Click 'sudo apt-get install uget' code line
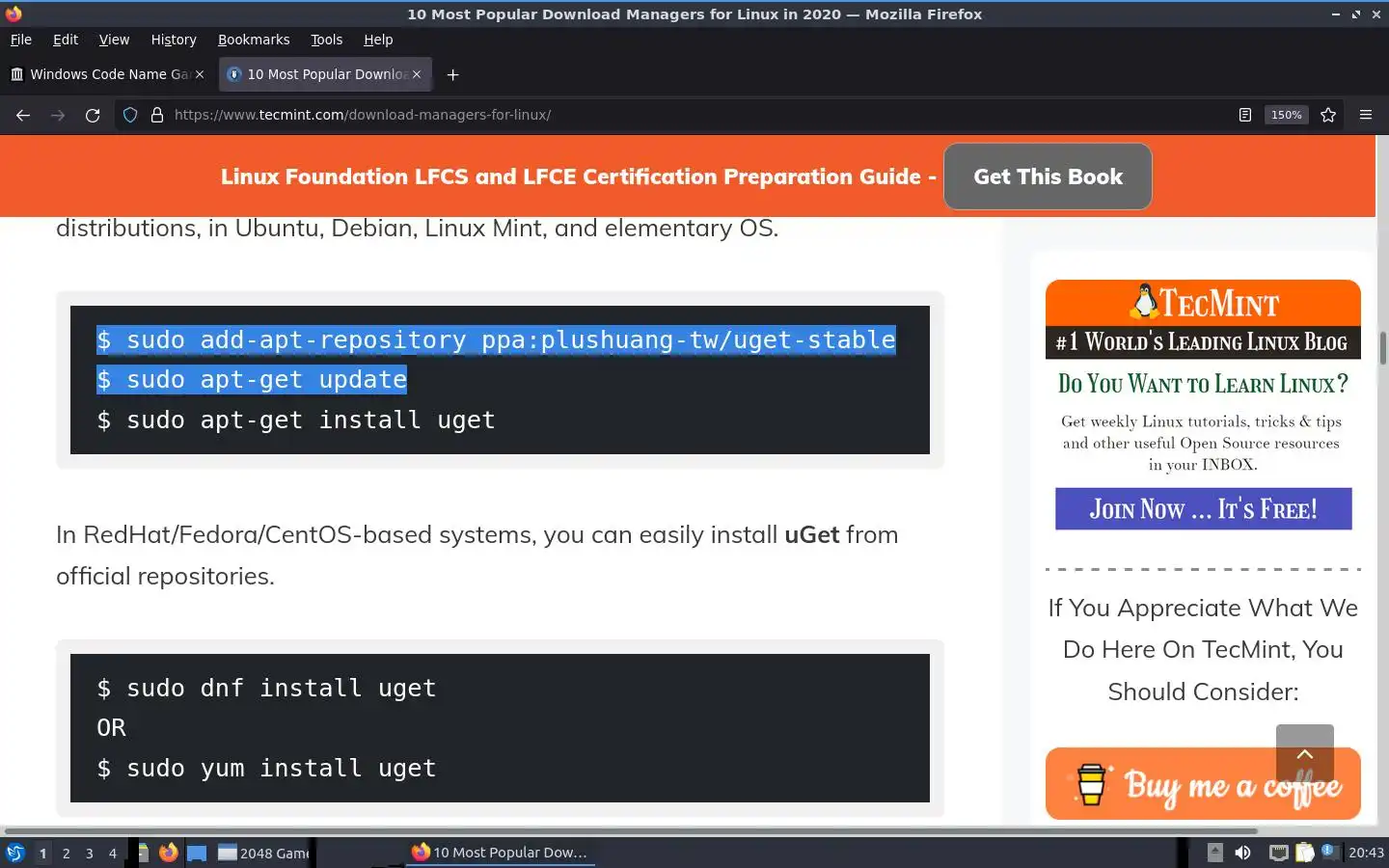 [x=296, y=420]
